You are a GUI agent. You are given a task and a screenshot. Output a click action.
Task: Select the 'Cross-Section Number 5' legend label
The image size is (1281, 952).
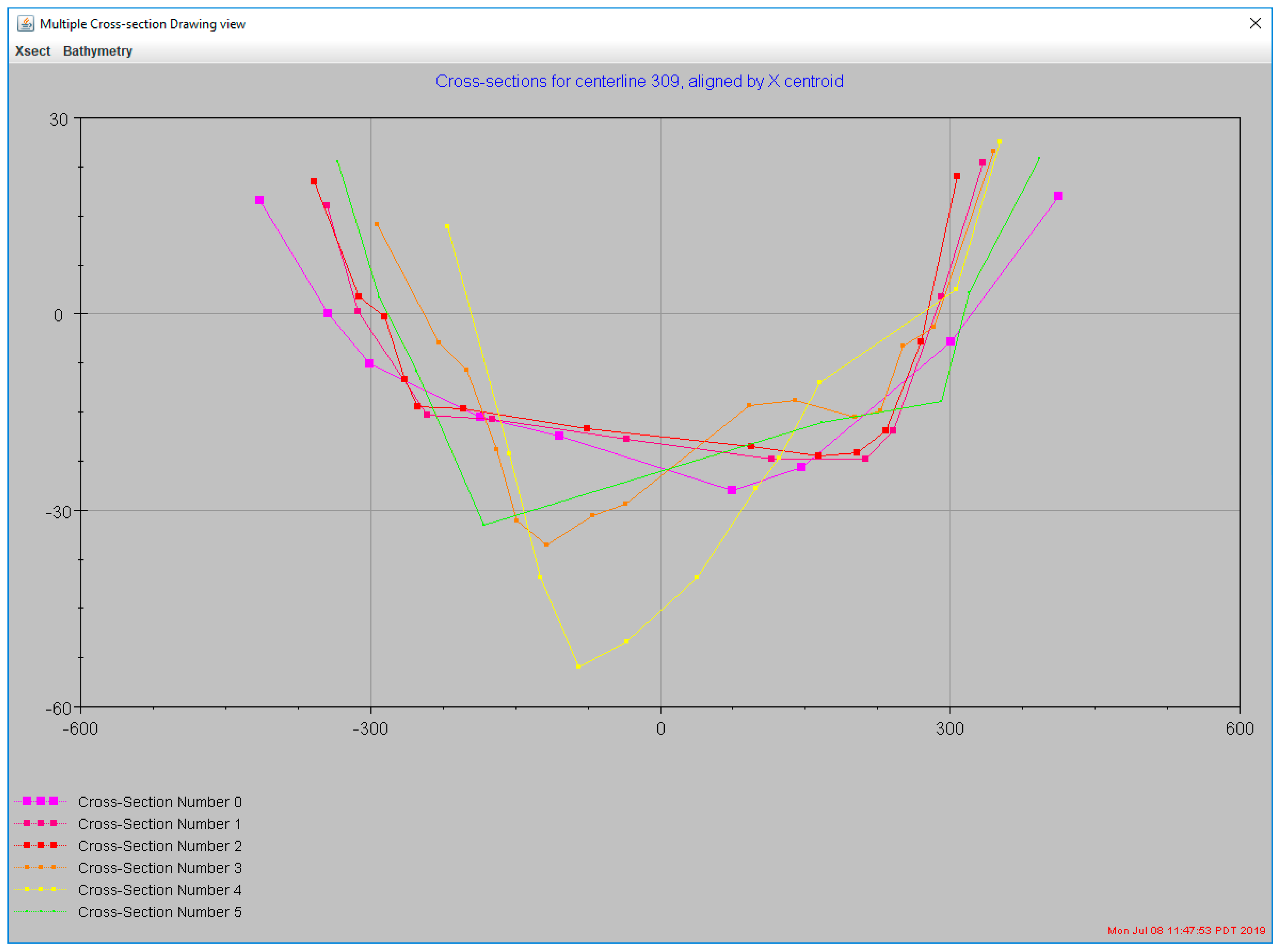160,912
